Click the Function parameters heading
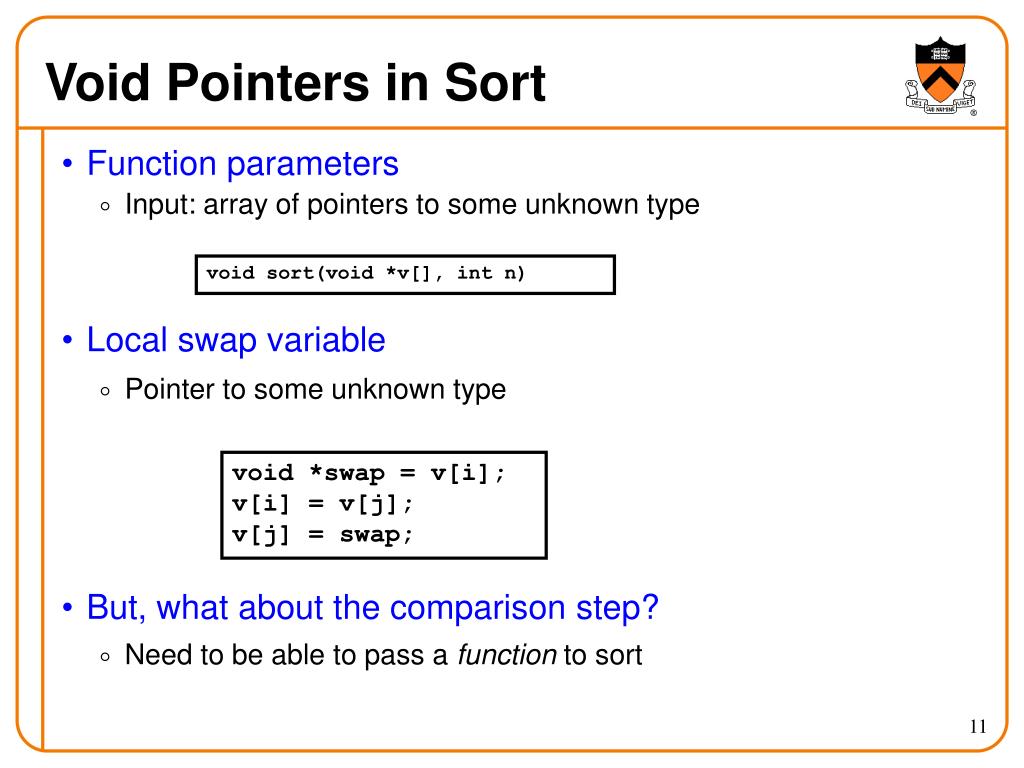The width and height of the screenshot is (1024, 768). 243,163
